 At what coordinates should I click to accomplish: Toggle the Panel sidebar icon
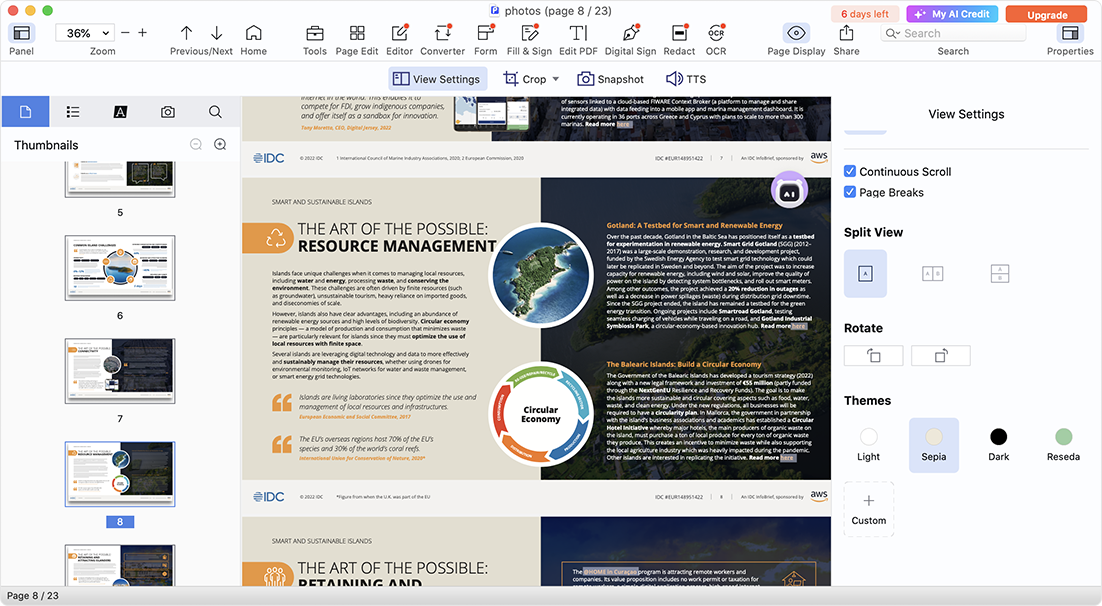[22, 33]
